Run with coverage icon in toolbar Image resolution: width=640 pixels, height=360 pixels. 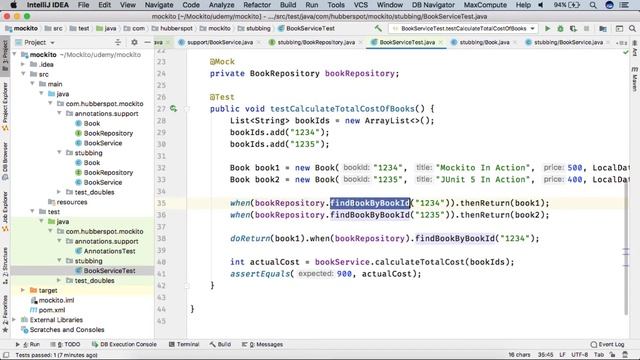coord(573,29)
